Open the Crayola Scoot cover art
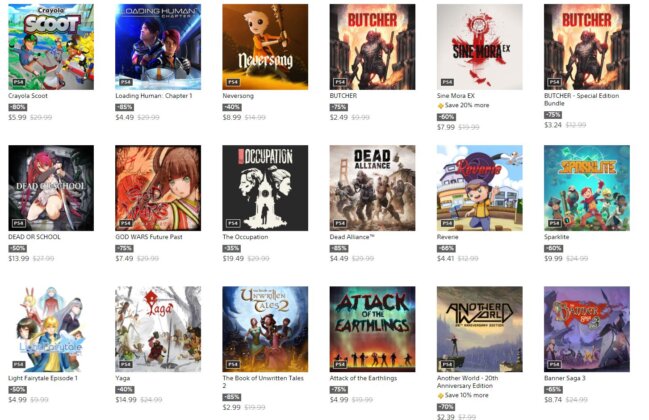Viewport: 649px width, 420px height. pos(51,47)
